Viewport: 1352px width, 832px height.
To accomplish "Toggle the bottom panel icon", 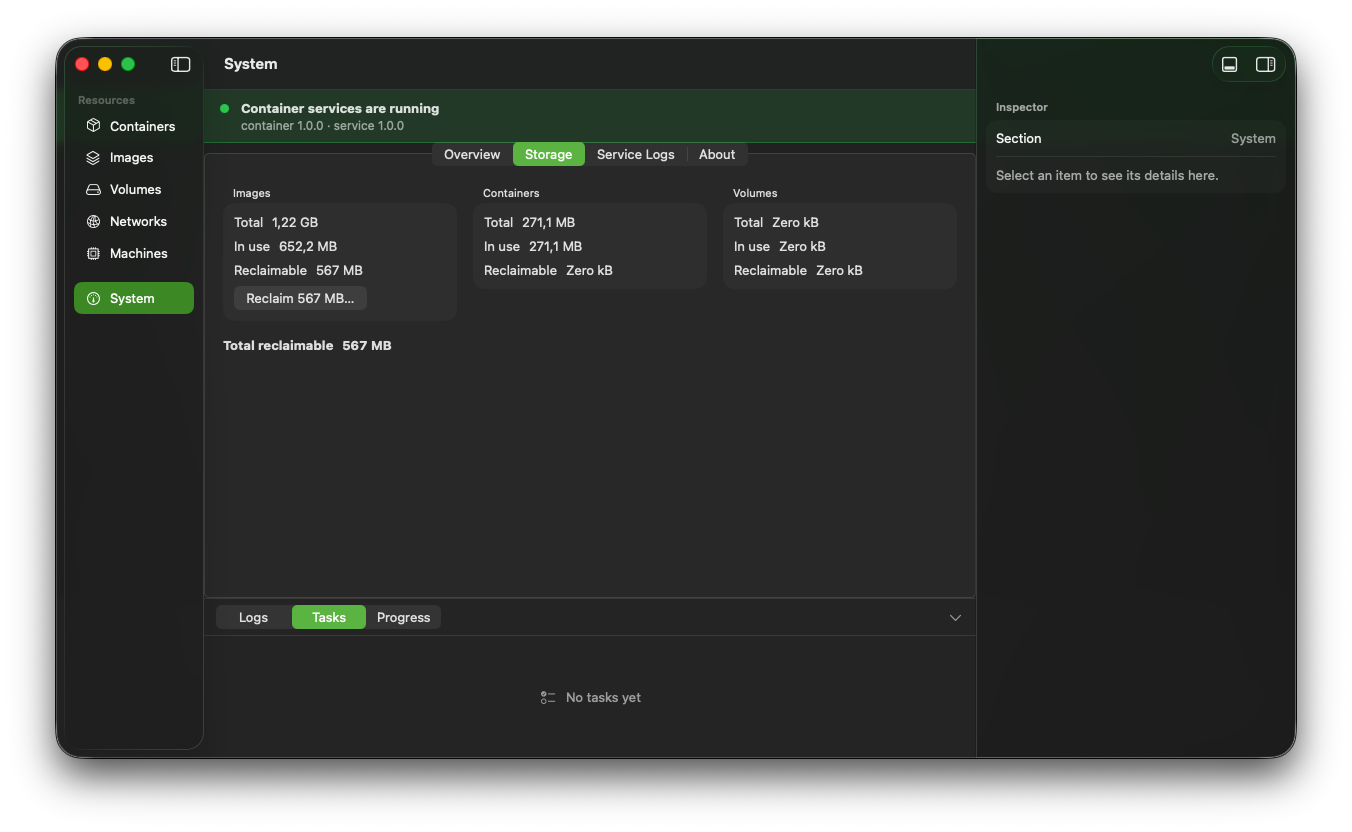I will [1230, 64].
